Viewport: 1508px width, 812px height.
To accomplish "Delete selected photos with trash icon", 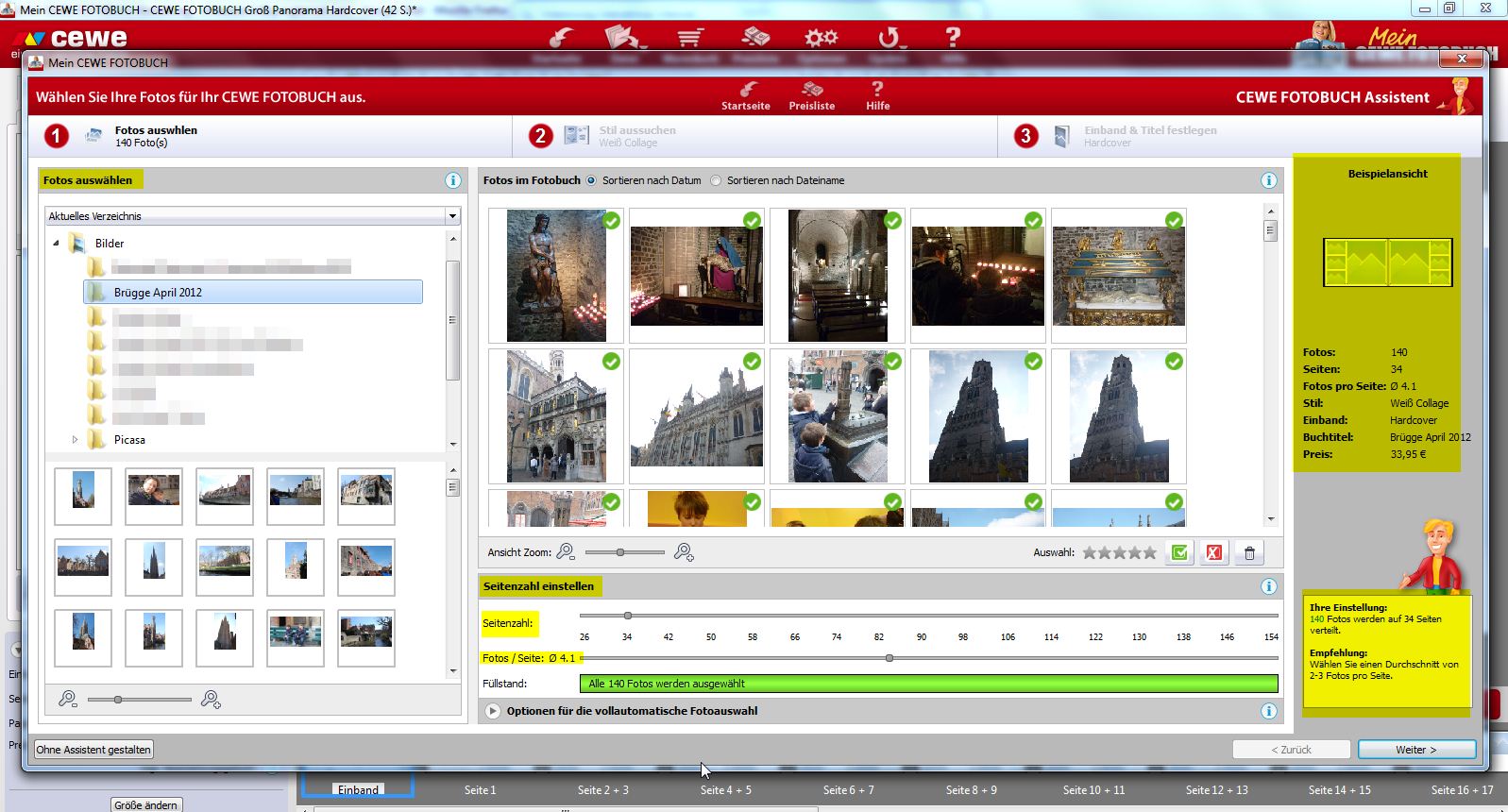I will (x=1249, y=553).
